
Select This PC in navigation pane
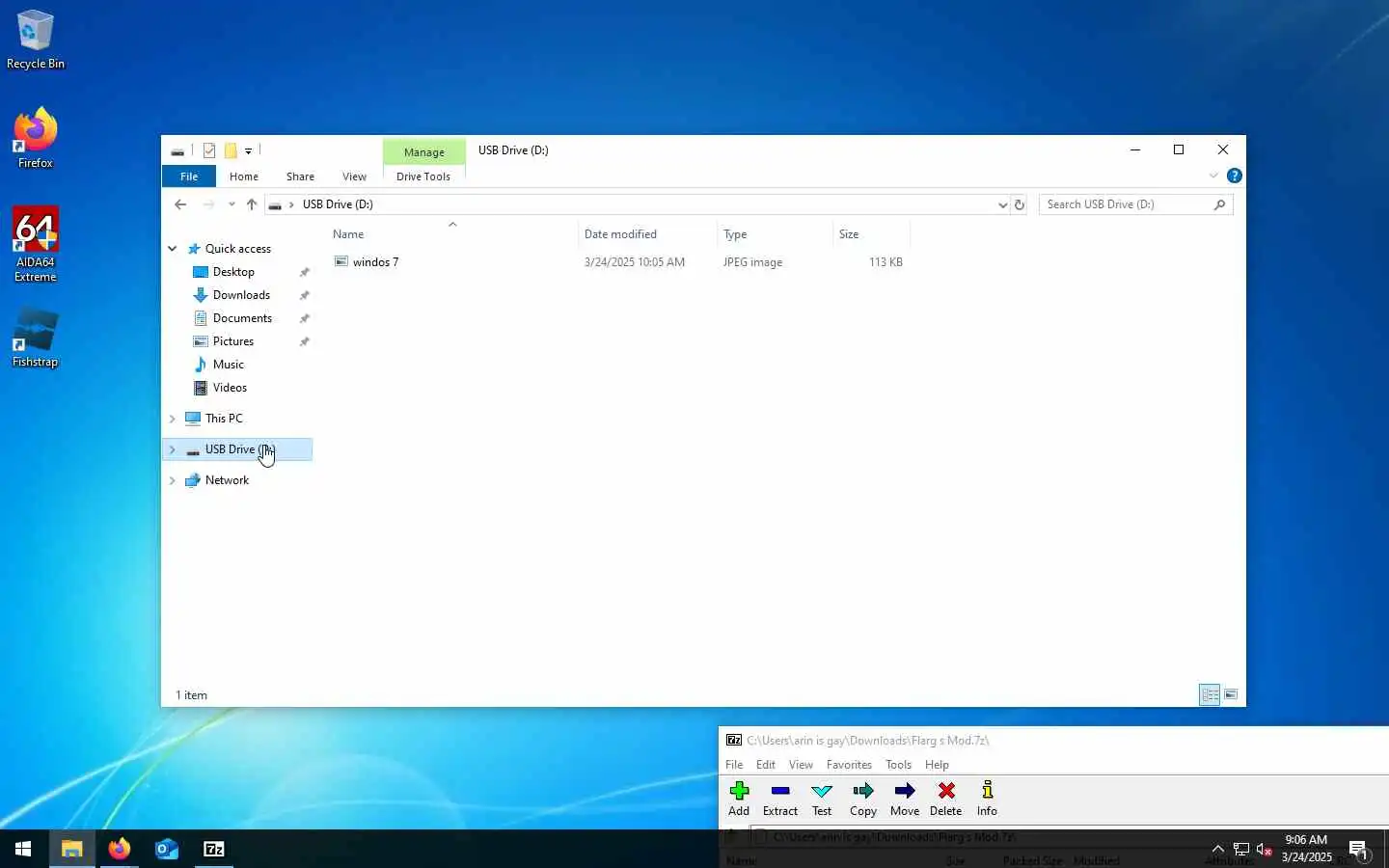coord(224,419)
